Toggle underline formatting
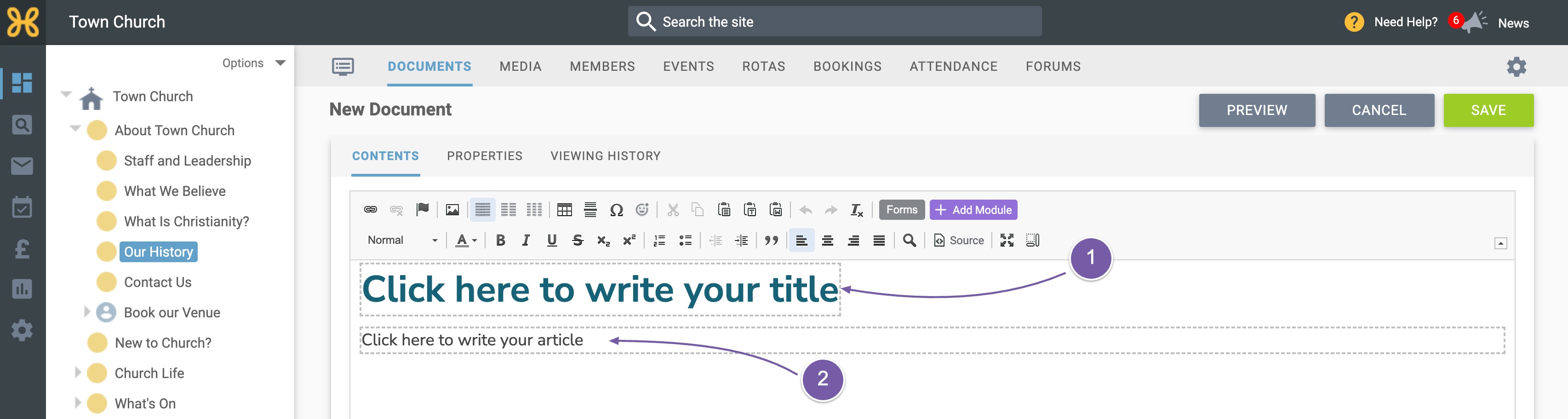1568x419 pixels. tap(552, 241)
